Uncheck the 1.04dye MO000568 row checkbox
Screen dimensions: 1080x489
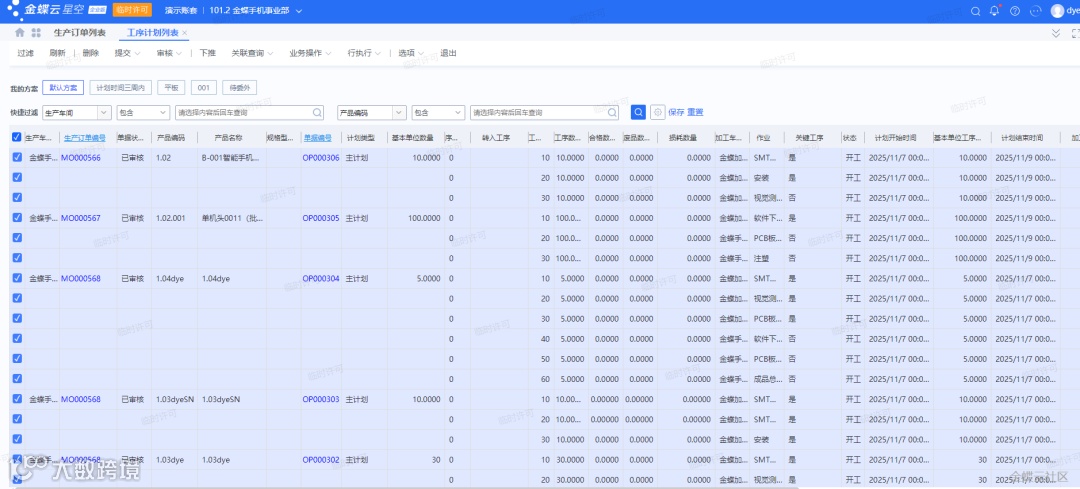pos(17,278)
